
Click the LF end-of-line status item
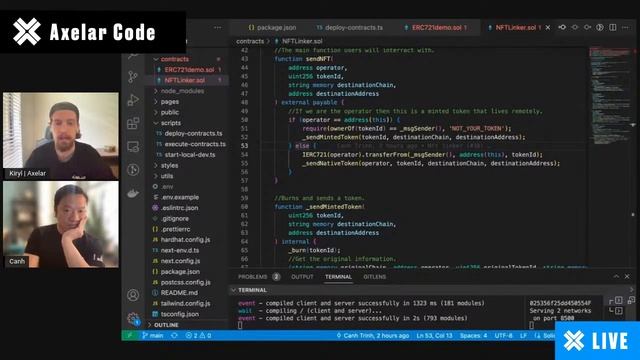[523, 336]
